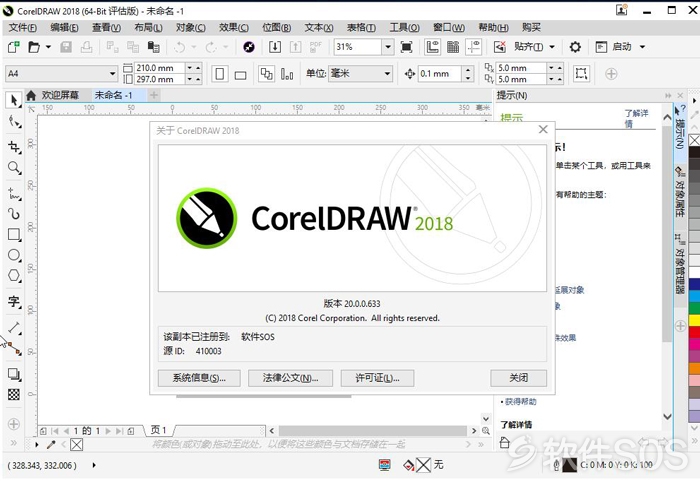Expand the 启动 launcher dropdown

pos(642,46)
